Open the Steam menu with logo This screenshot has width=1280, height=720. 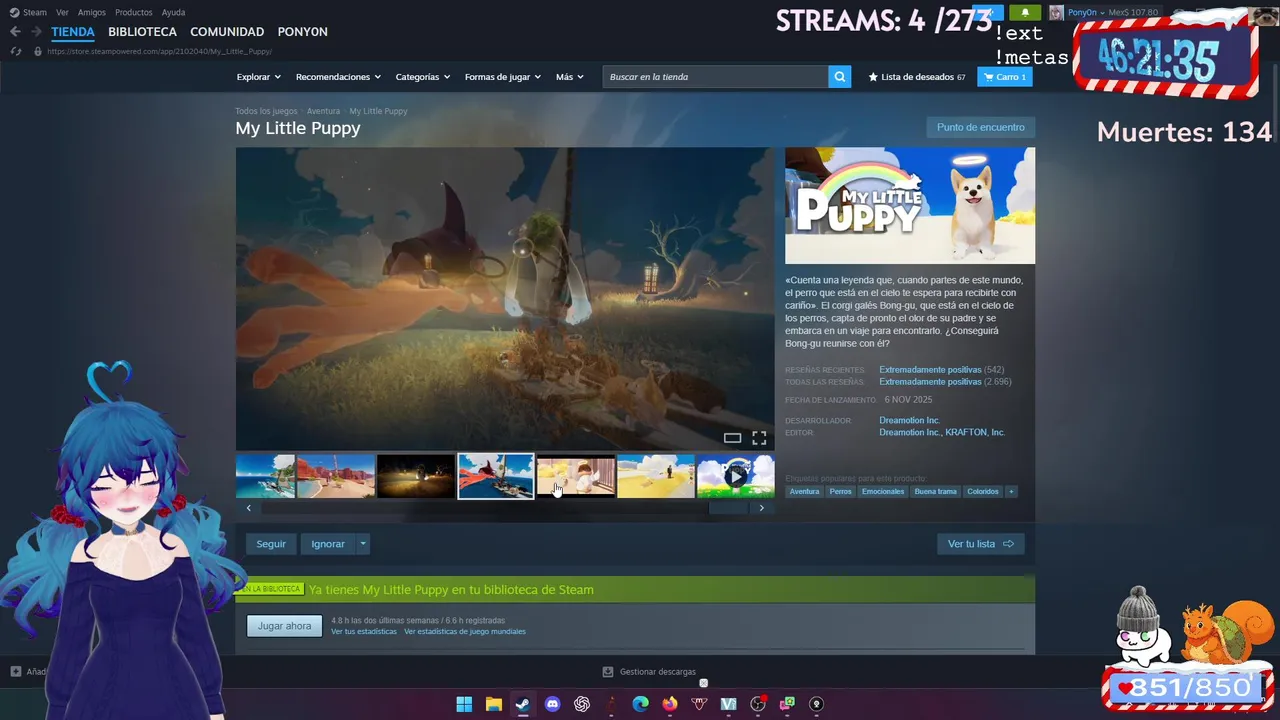(x=28, y=12)
